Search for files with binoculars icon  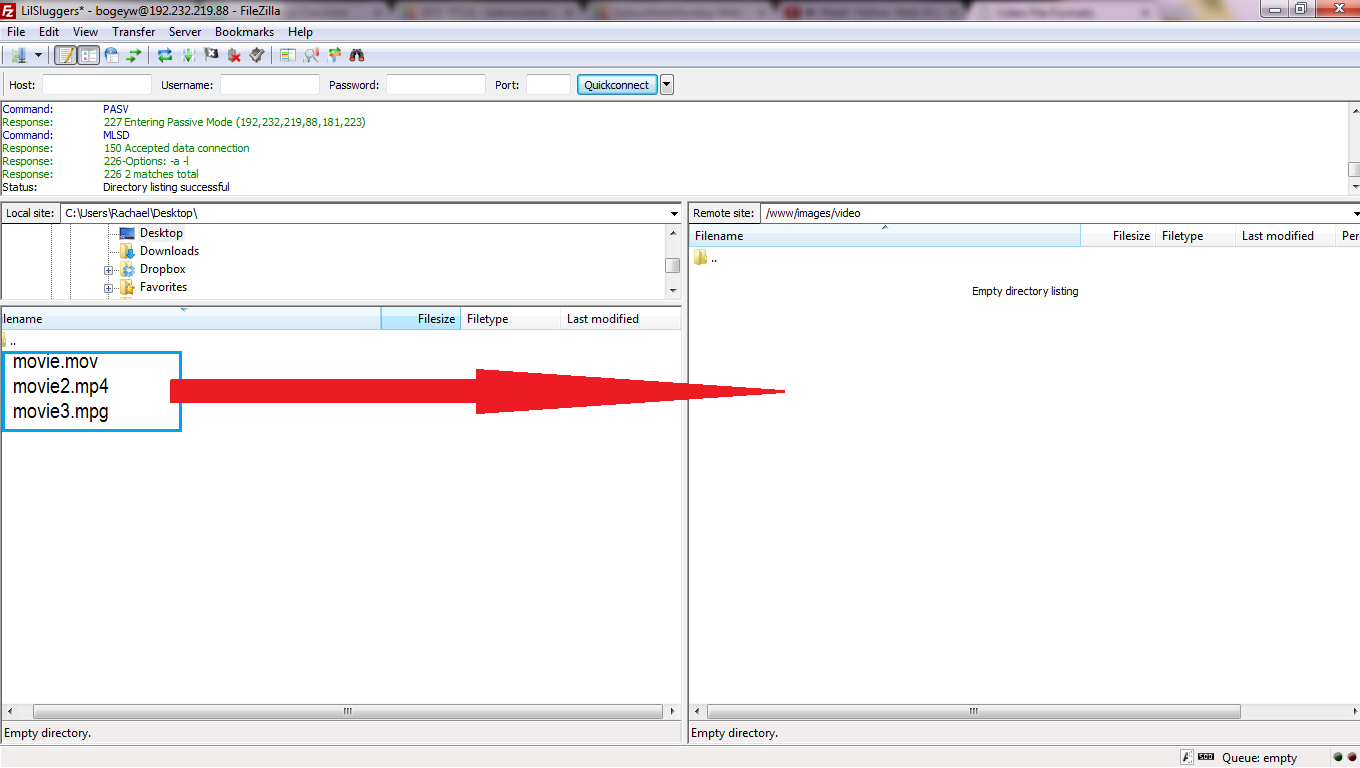tap(357, 55)
